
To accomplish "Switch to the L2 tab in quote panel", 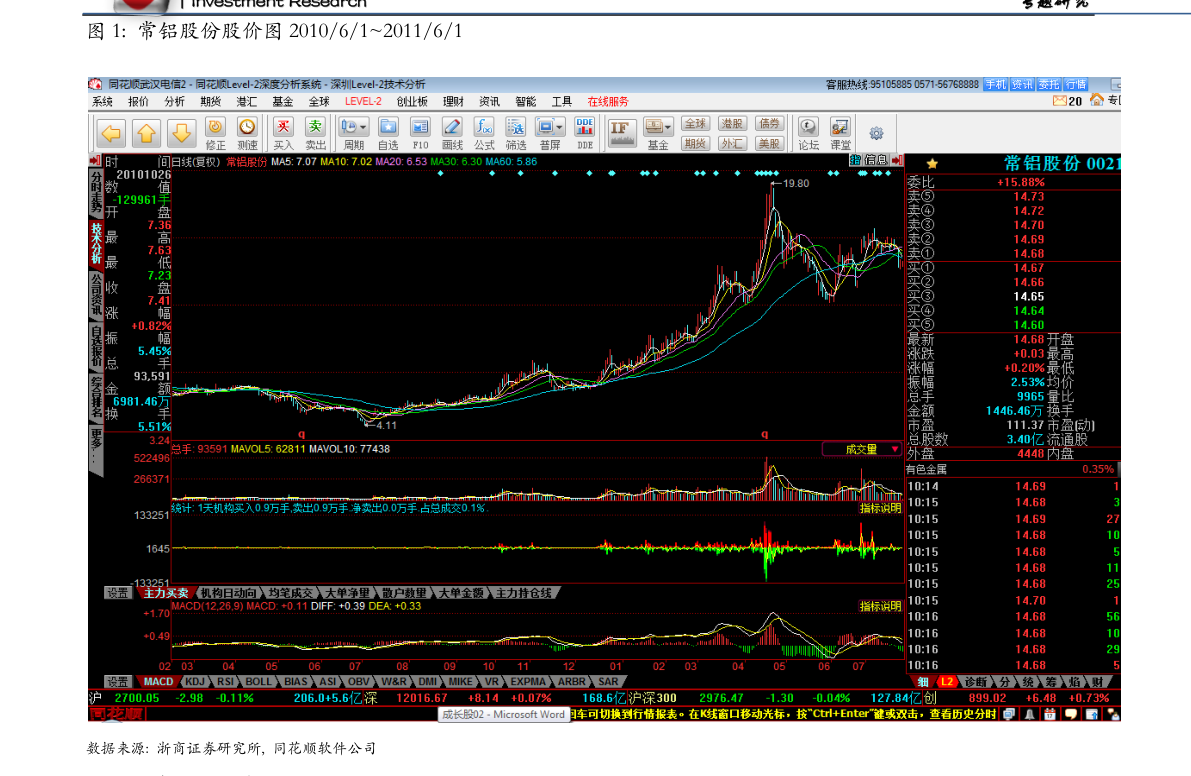I will click(947, 682).
